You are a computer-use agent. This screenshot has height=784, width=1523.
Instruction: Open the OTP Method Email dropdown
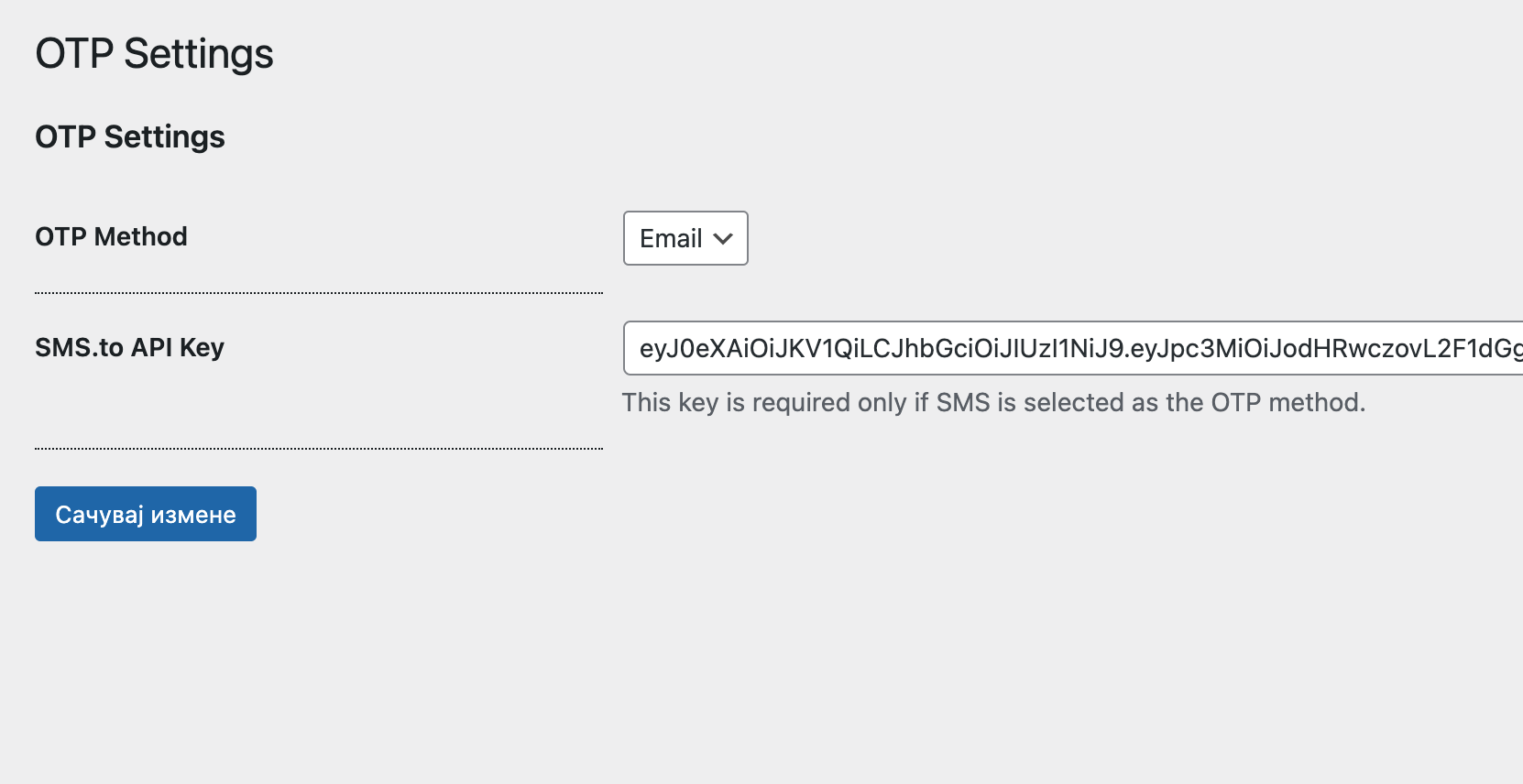[x=685, y=238]
